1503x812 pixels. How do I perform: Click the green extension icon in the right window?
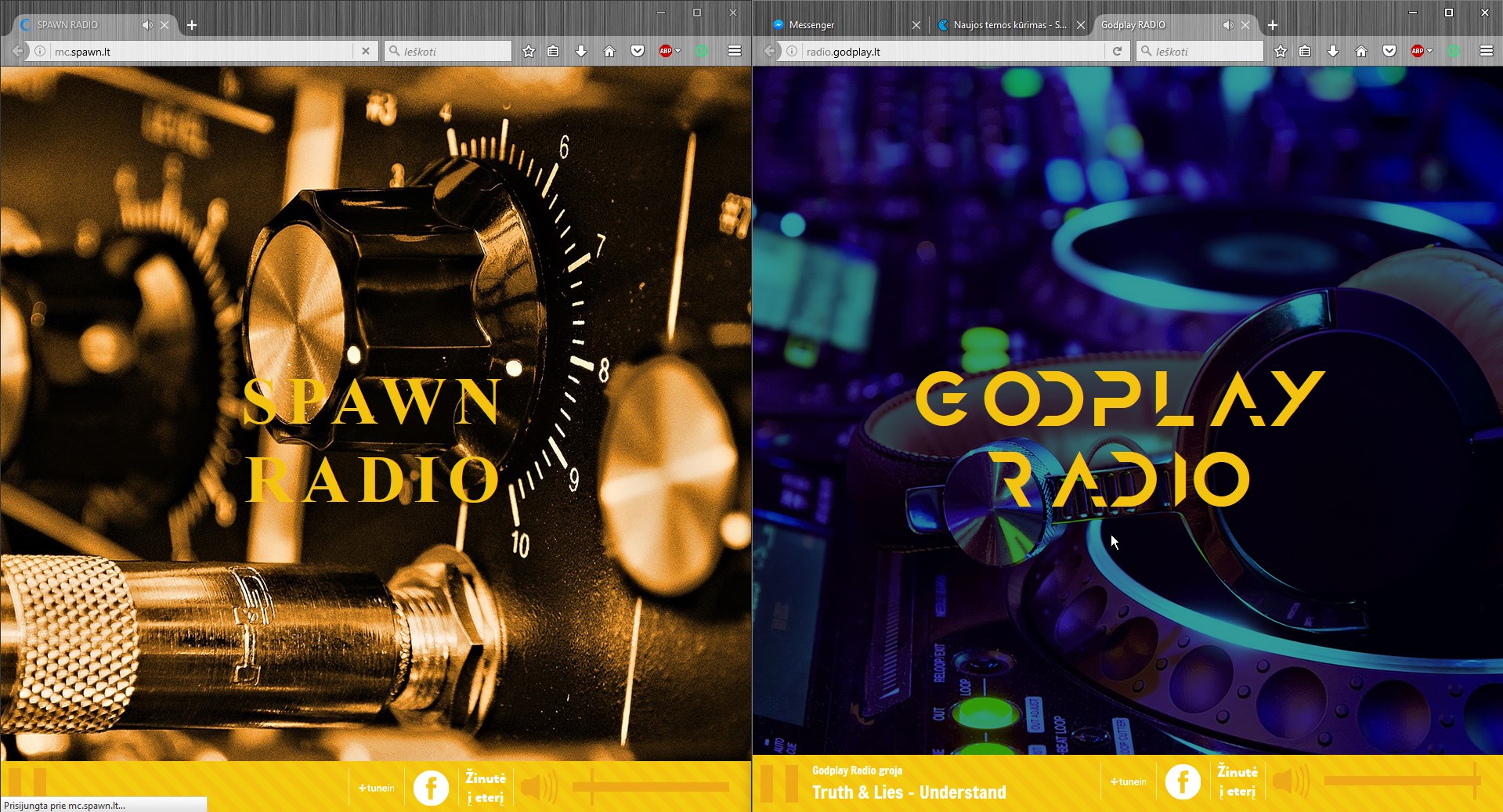tap(1454, 51)
